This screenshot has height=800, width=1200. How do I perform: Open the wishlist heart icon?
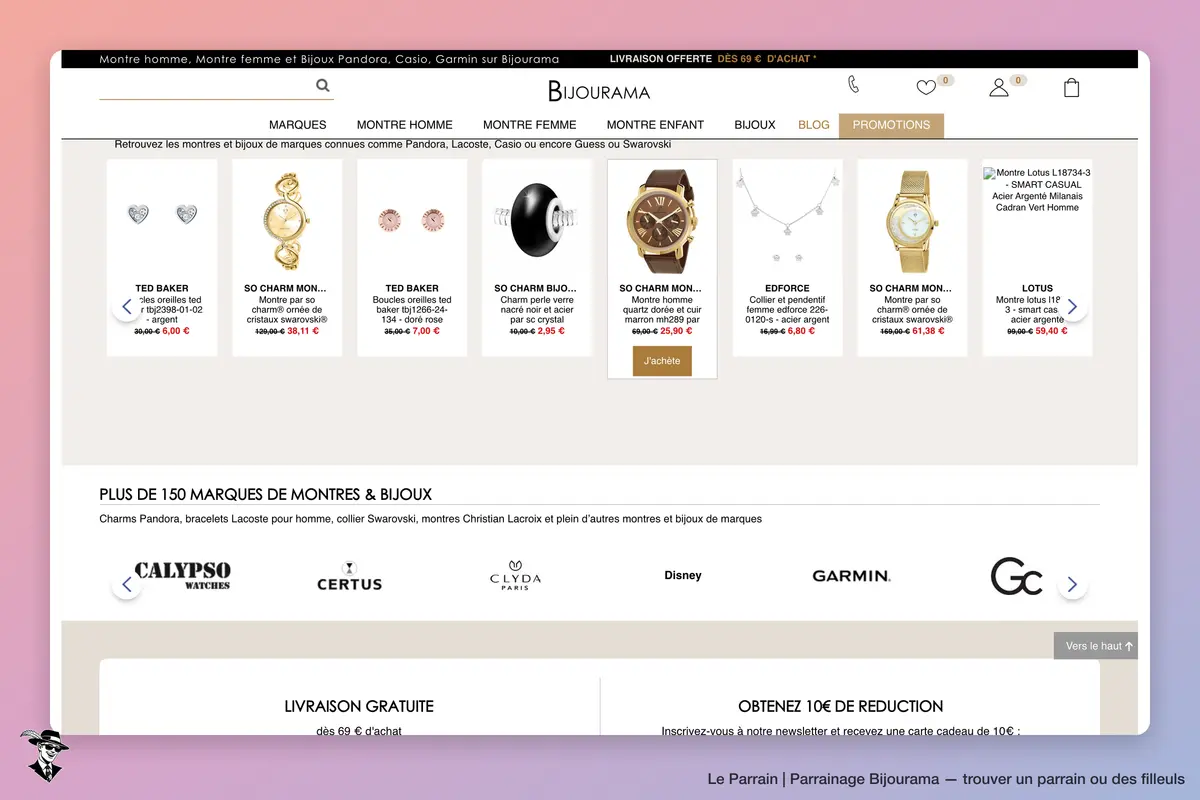tap(926, 87)
